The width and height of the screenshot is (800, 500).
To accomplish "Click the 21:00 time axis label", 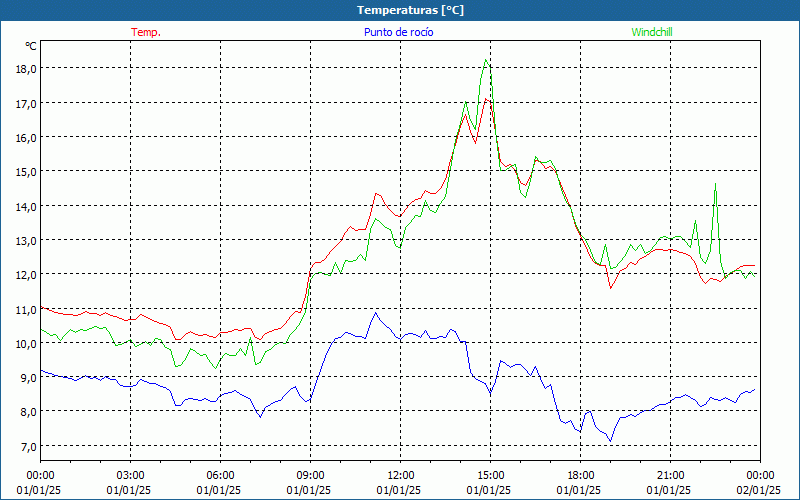I will tap(670, 475).
